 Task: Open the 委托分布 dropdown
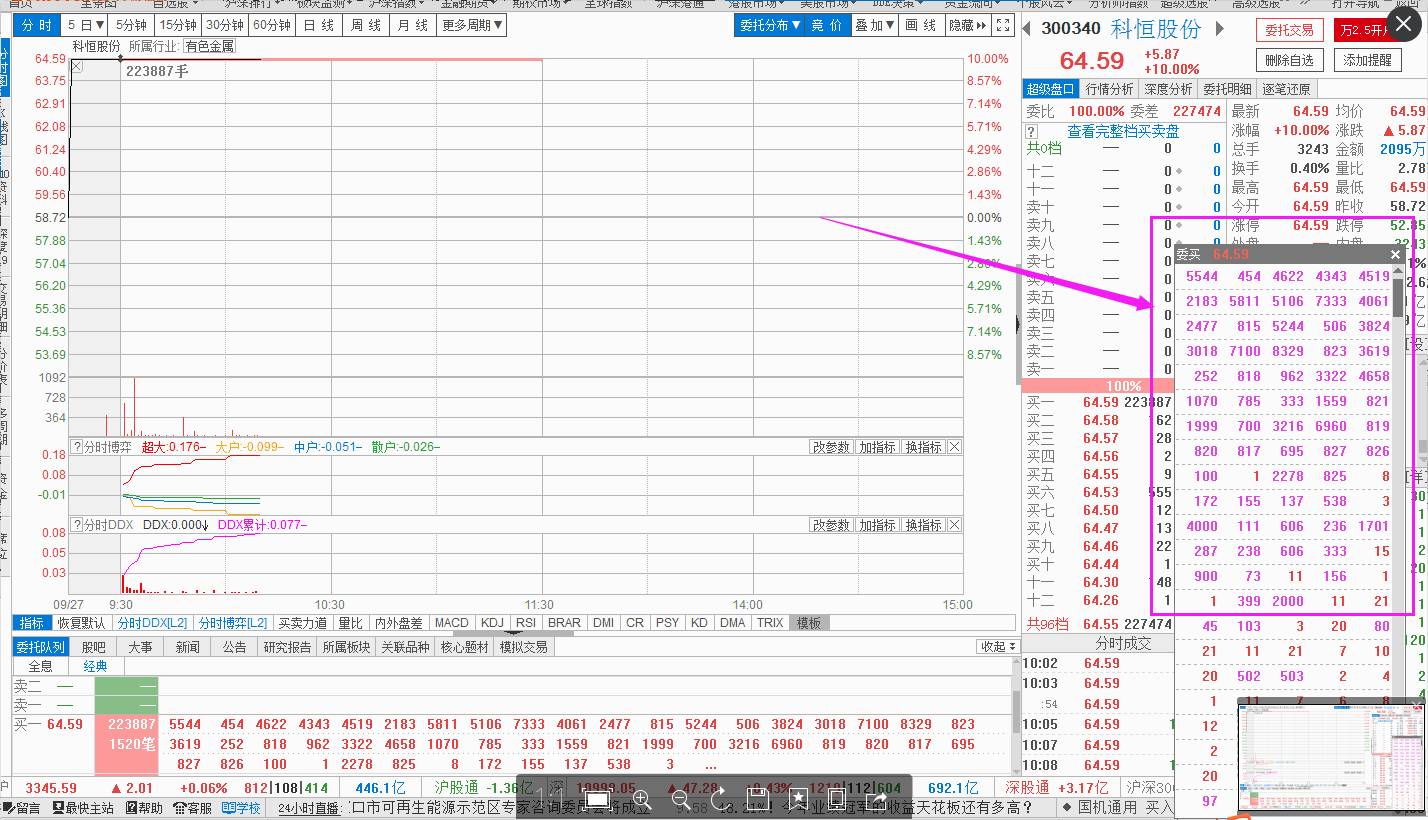pos(770,25)
